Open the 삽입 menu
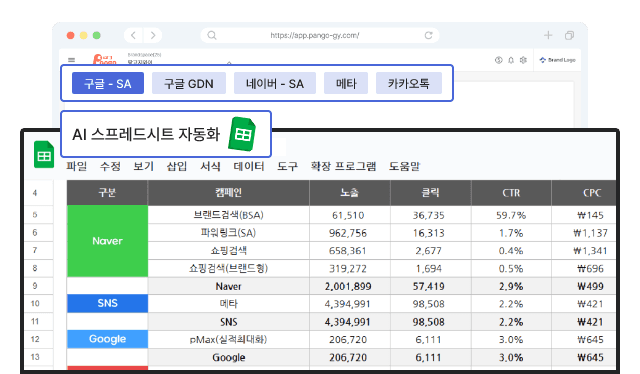640x374 pixels. click(177, 166)
